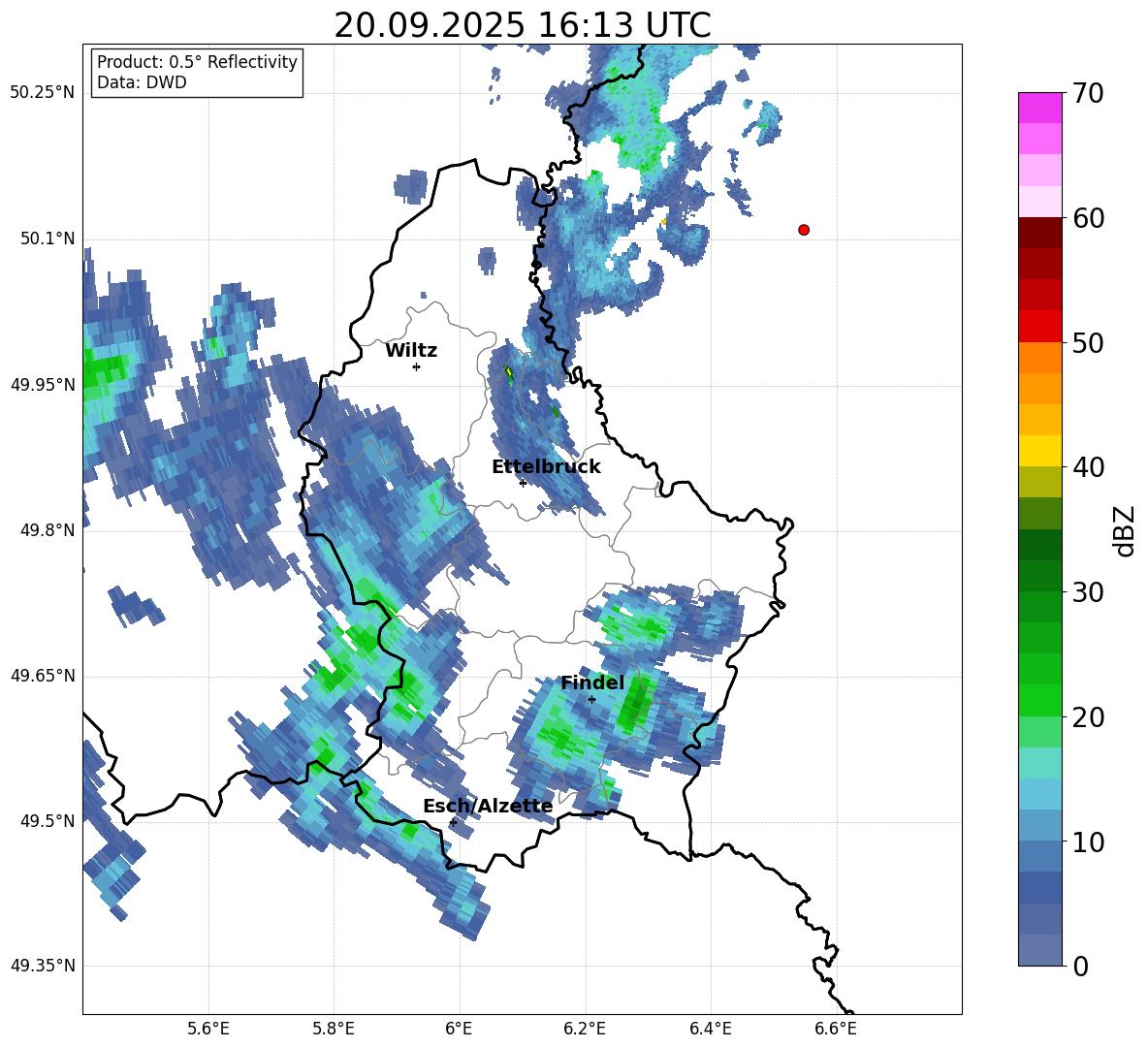
Task: Click the 50.1°N latitude label
Action: (x=48, y=238)
